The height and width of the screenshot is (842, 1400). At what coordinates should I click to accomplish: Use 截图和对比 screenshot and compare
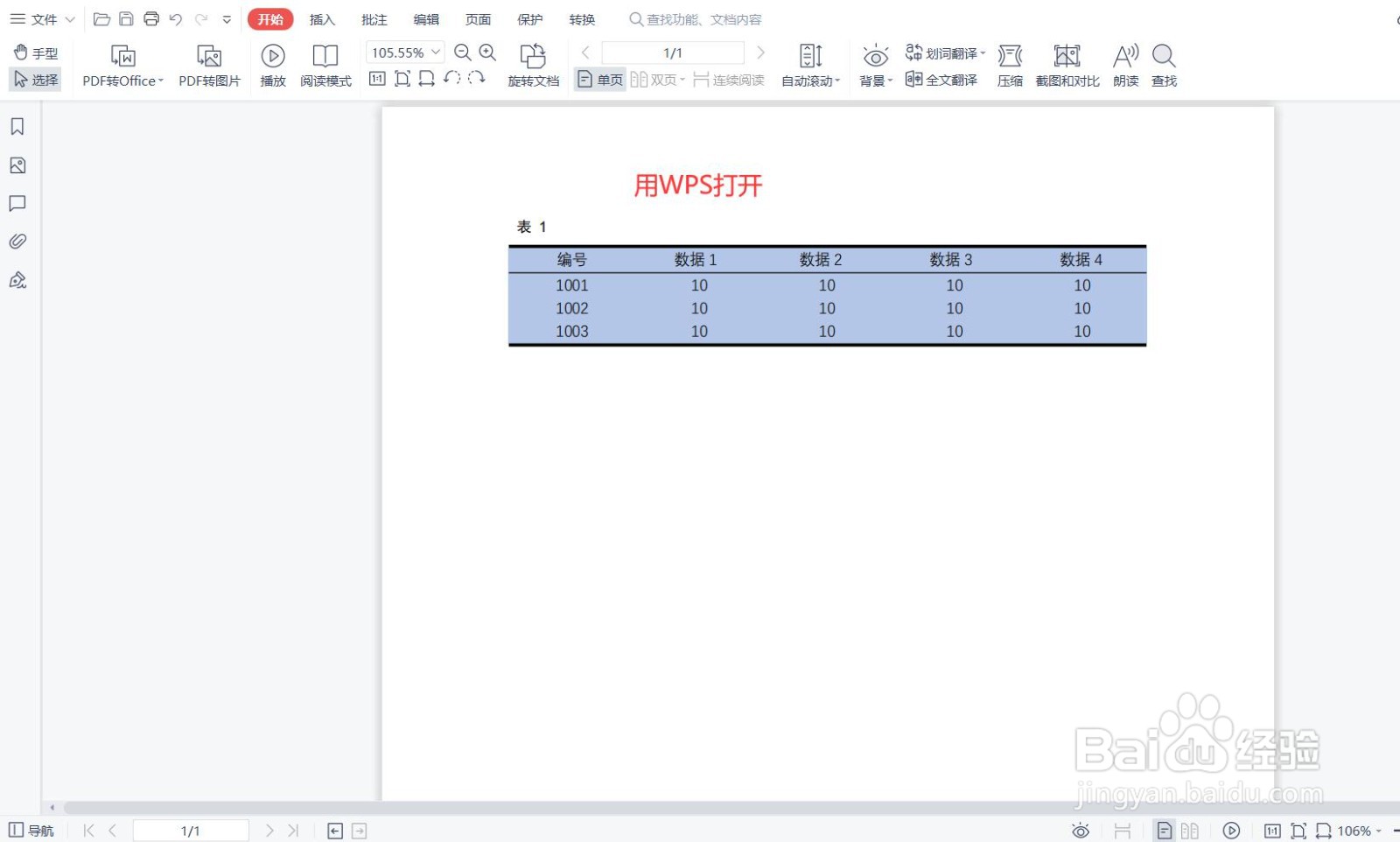coord(1066,64)
